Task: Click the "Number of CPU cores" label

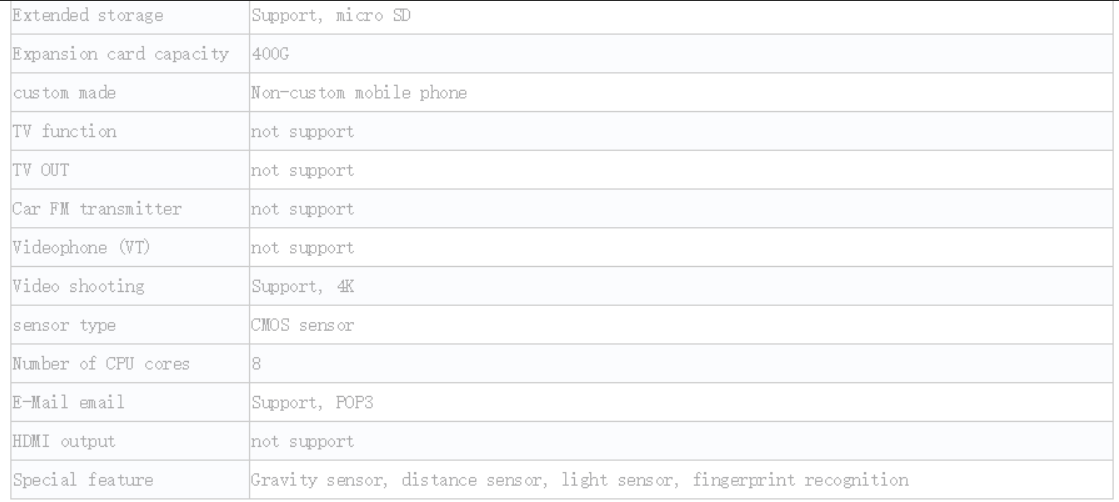Action: coord(101,363)
